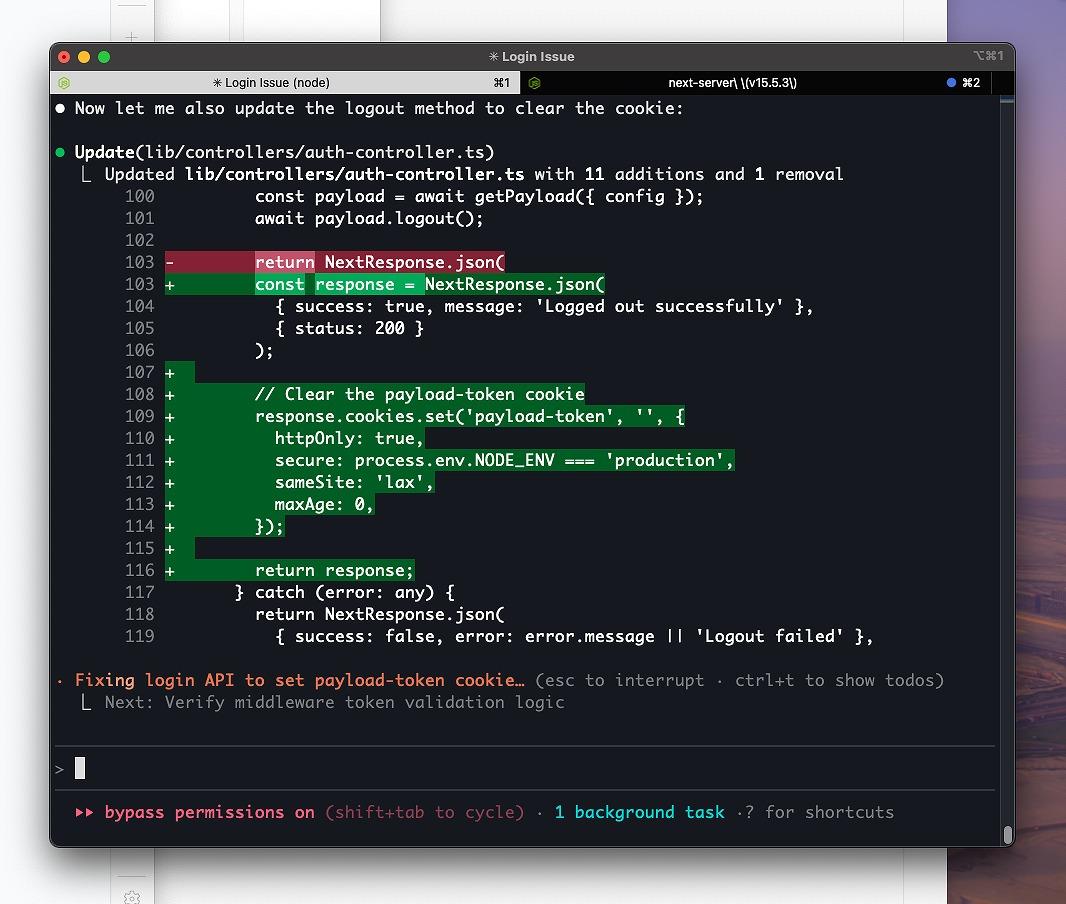The height and width of the screenshot is (904, 1066).
Task: Click the Login Issue window title
Action: click(x=532, y=57)
